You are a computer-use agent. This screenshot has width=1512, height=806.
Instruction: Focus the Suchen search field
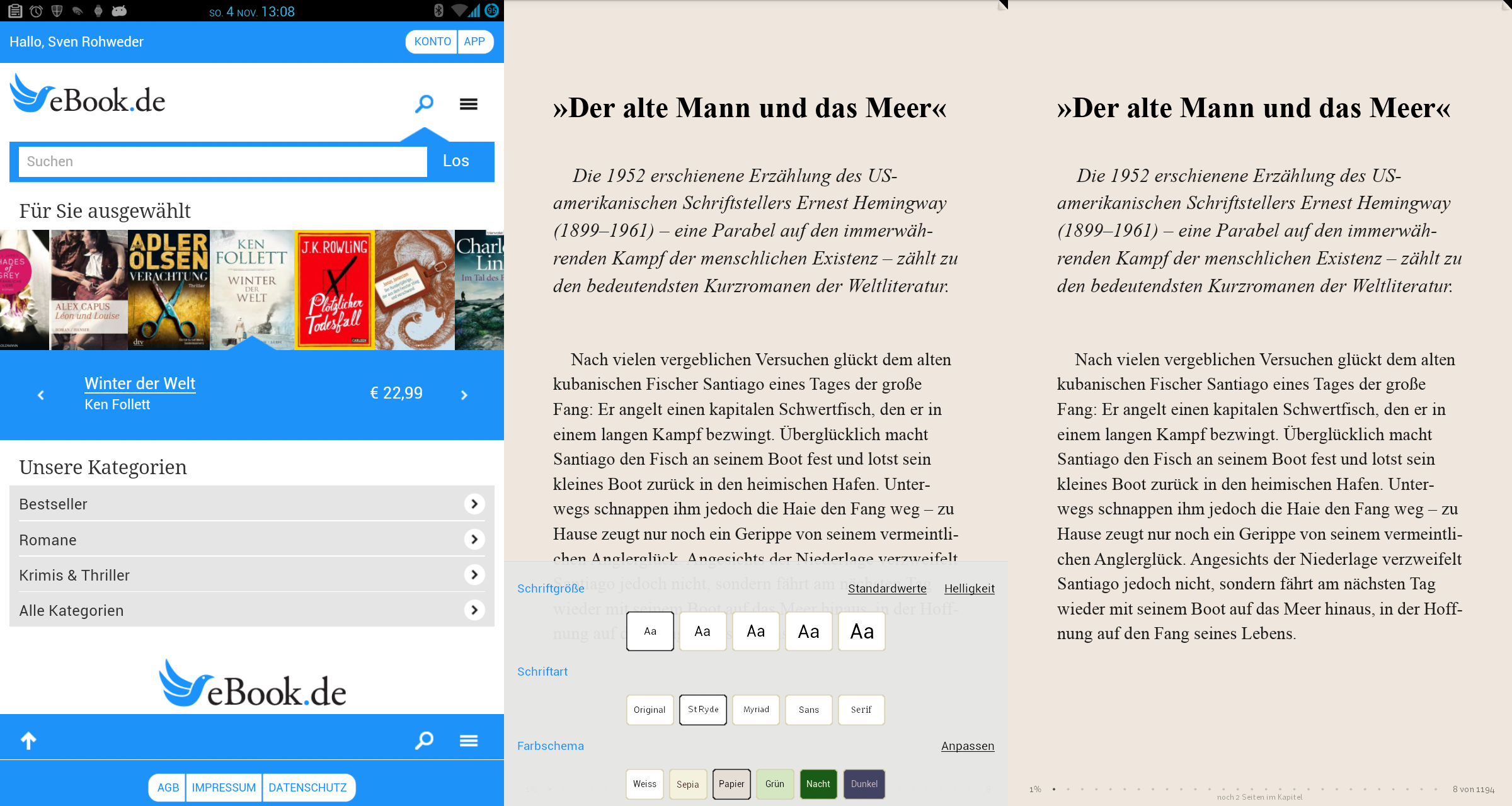tap(223, 161)
